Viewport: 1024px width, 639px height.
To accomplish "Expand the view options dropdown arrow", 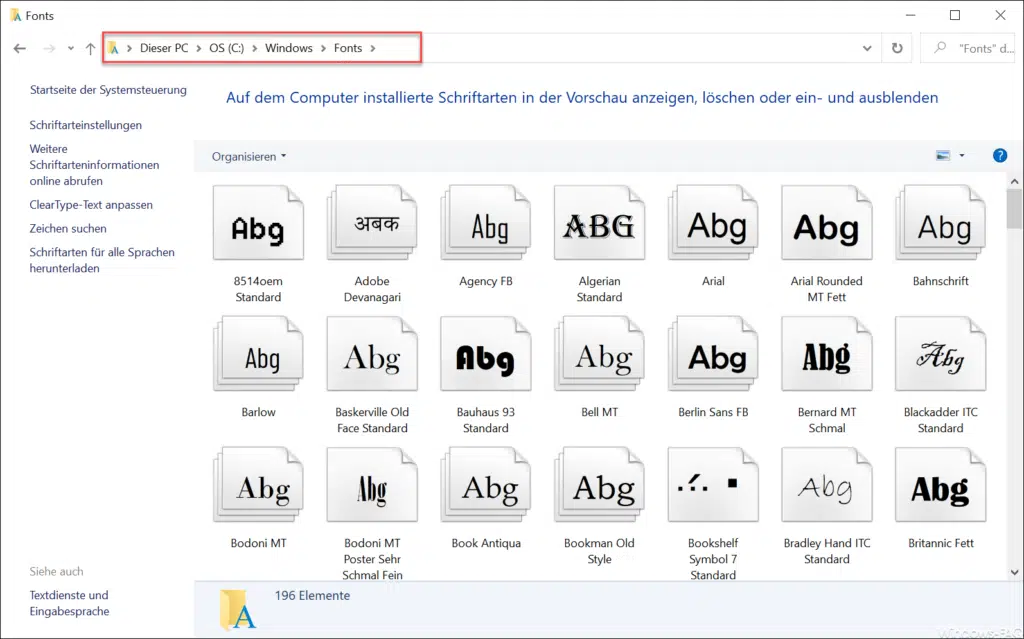I will click(x=962, y=156).
